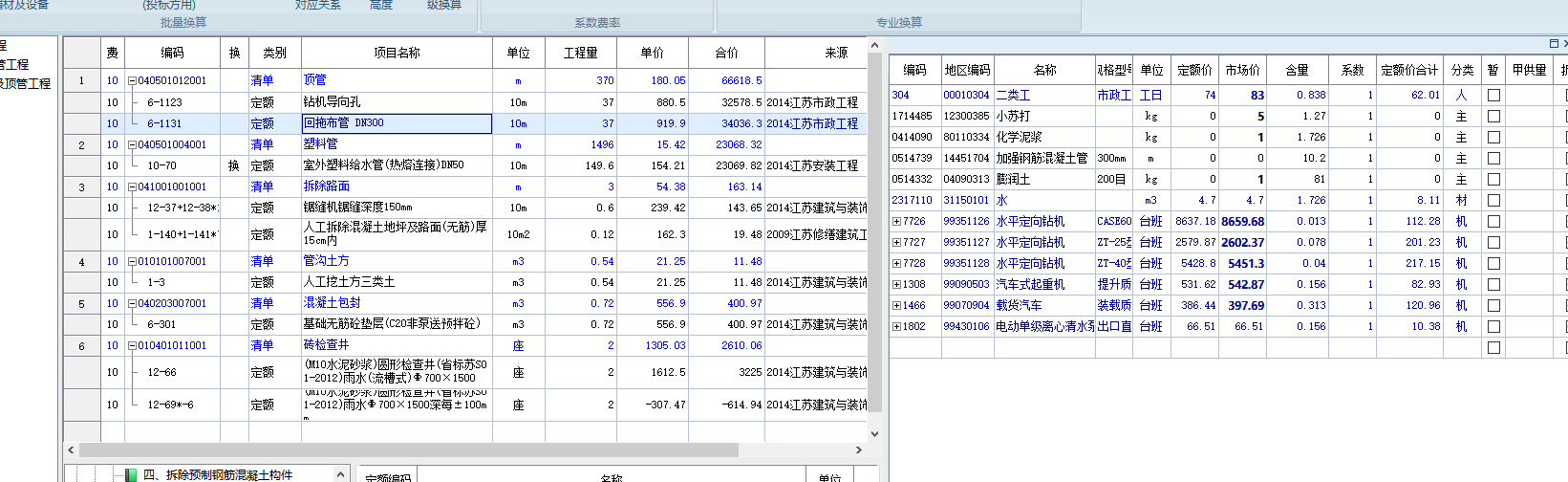Click the right arrow of horizontal scrollbar

(x=859, y=449)
